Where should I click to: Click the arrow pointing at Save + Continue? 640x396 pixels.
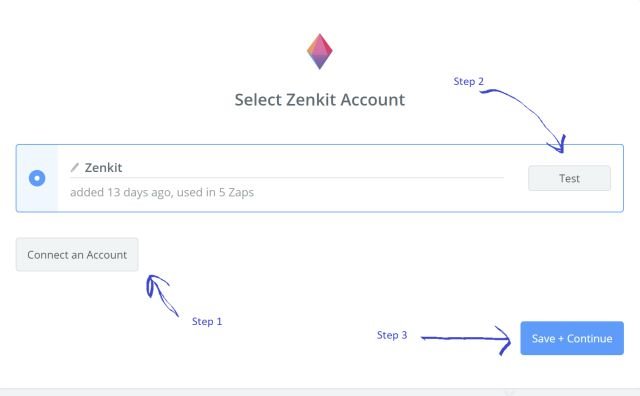point(466,340)
